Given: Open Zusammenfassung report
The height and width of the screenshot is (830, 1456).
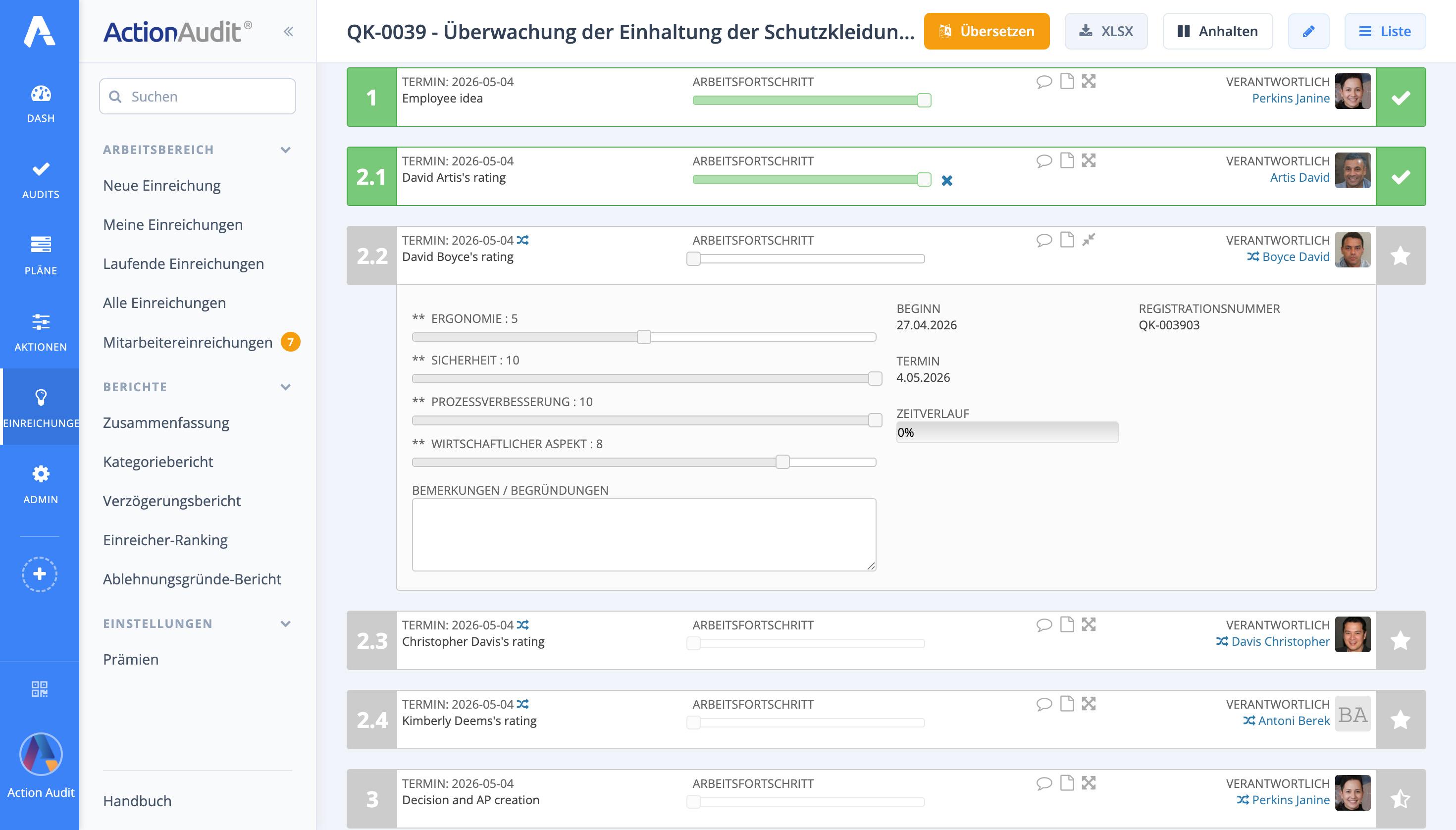Looking at the screenshot, I should [x=166, y=422].
